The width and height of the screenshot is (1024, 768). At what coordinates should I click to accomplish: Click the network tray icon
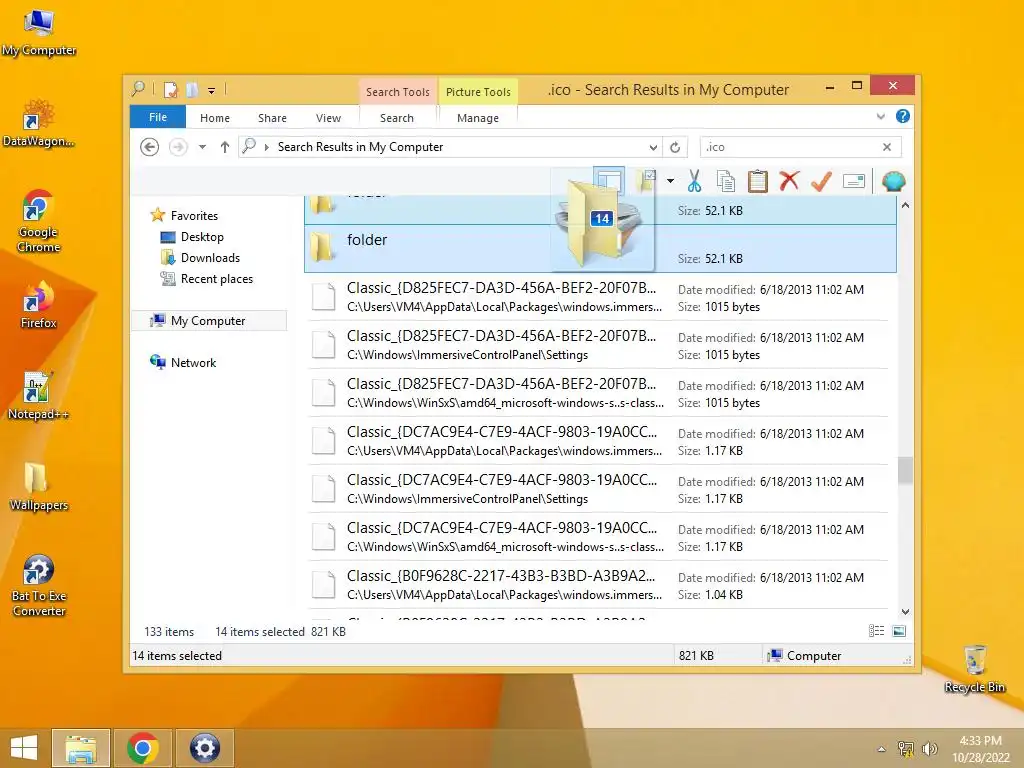click(906, 749)
